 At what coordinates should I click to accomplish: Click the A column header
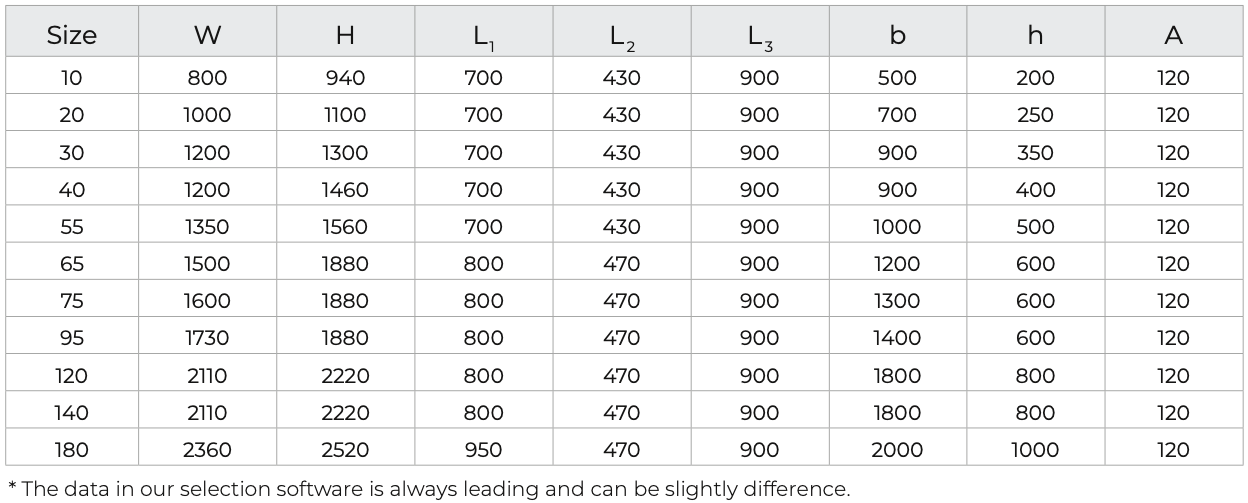pos(1173,36)
